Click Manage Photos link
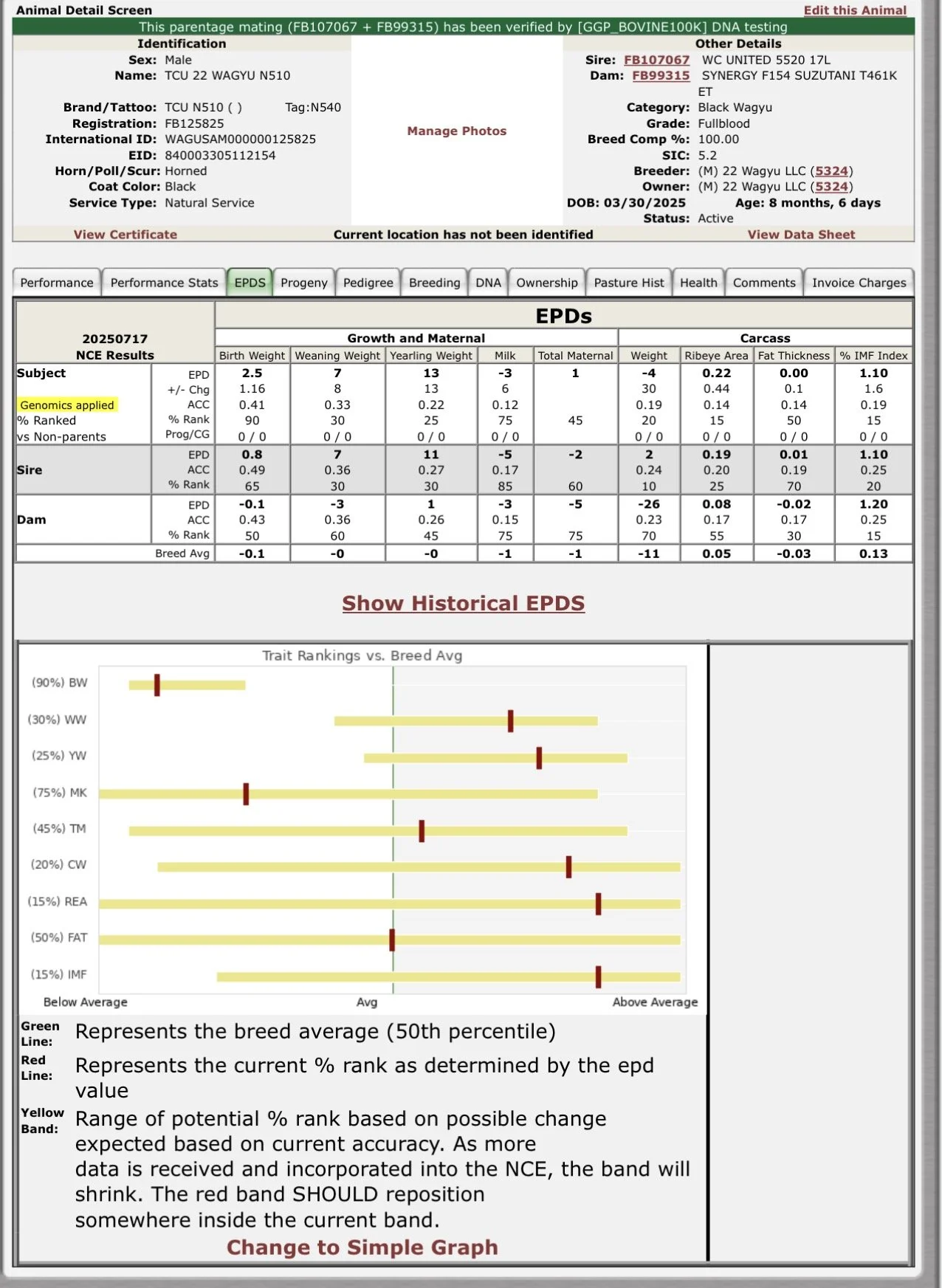The width and height of the screenshot is (942, 1288). 457,131
